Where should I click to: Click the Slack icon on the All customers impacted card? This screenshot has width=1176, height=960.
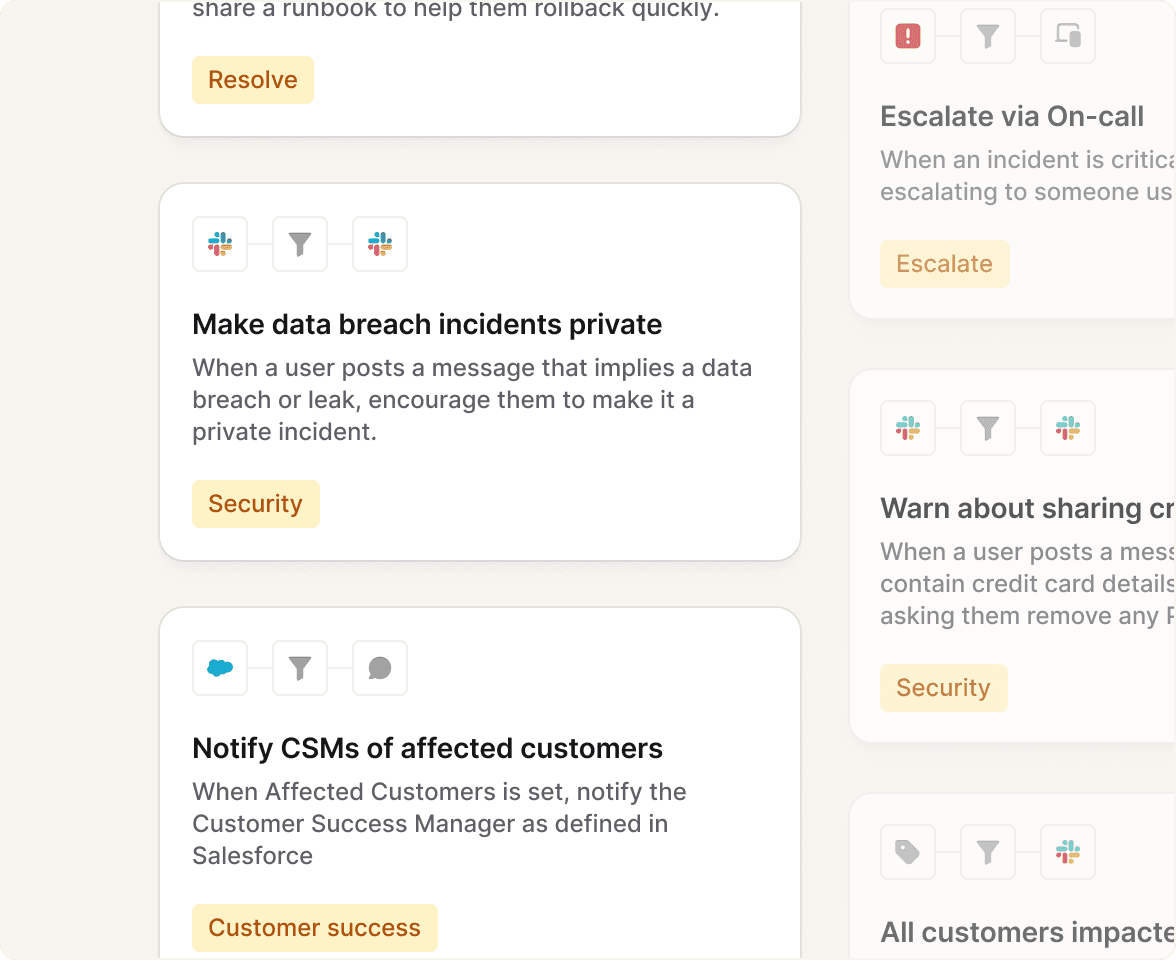coord(1067,852)
